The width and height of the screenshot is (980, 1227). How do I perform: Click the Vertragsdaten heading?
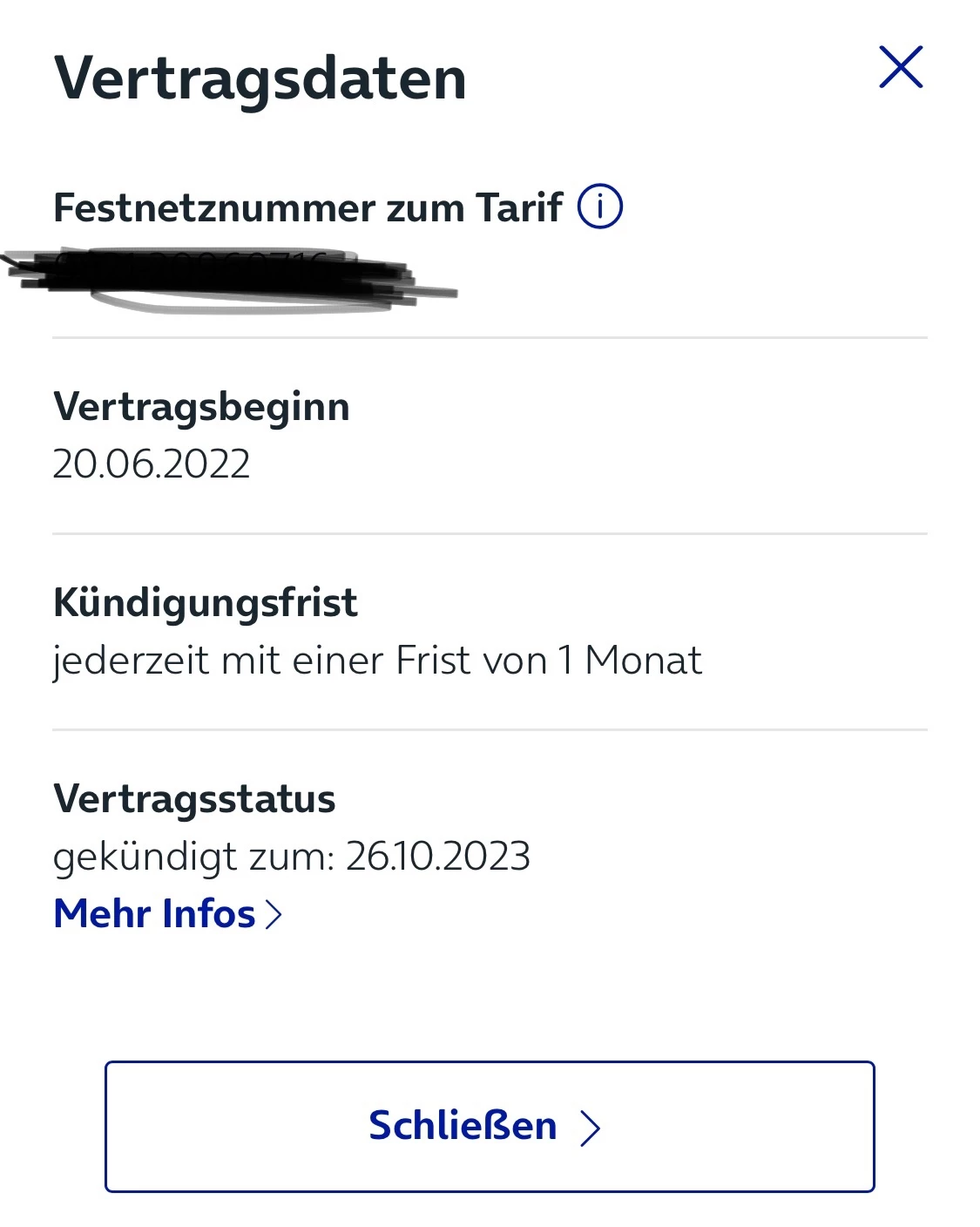260,78
